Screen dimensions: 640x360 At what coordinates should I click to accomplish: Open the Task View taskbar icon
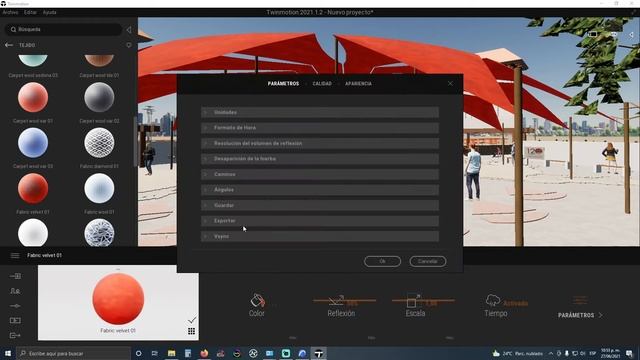pyautogui.click(x=155, y=353)
